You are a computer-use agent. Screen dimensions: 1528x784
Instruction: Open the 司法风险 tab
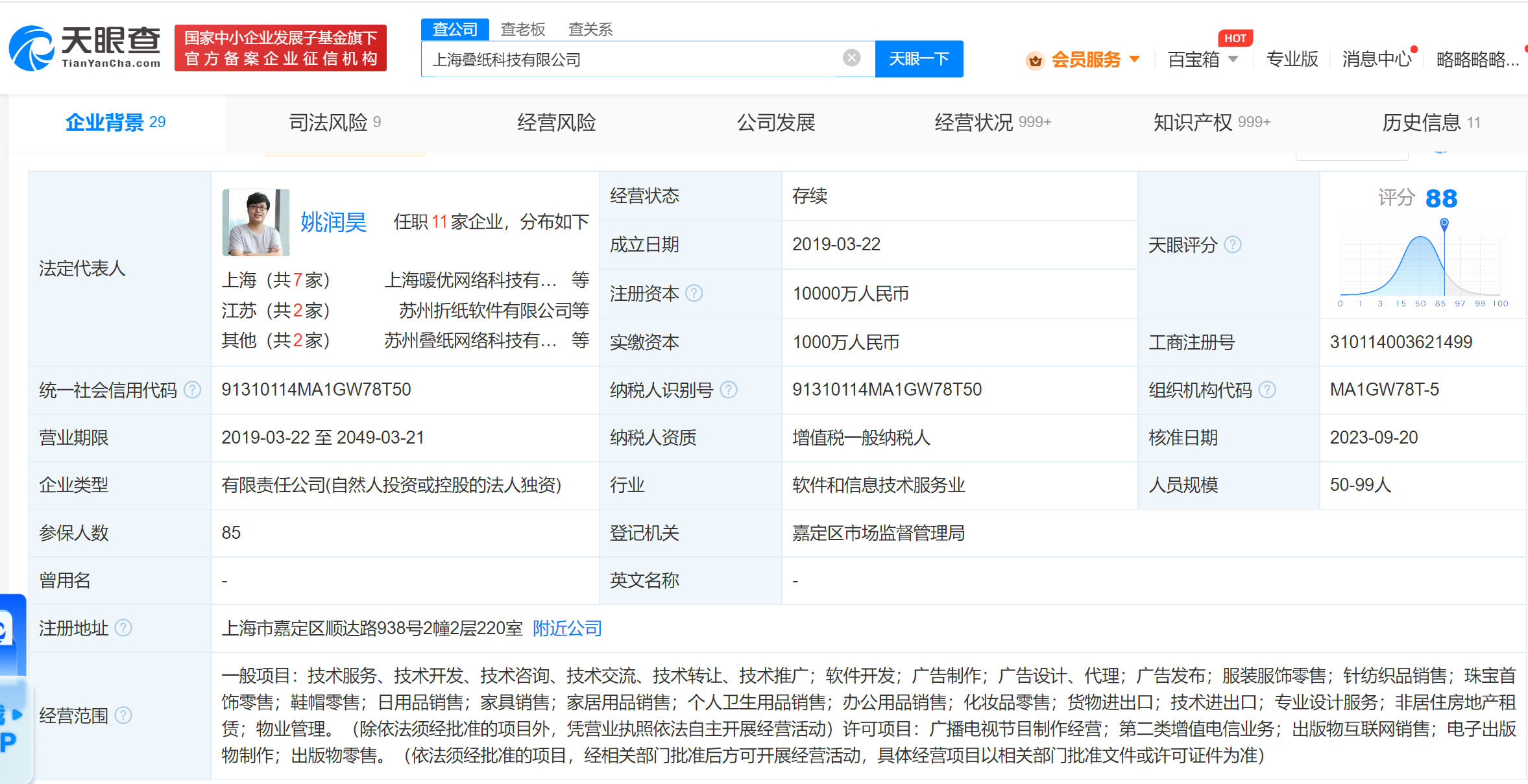pyautogui.click(x=328, y=123)
